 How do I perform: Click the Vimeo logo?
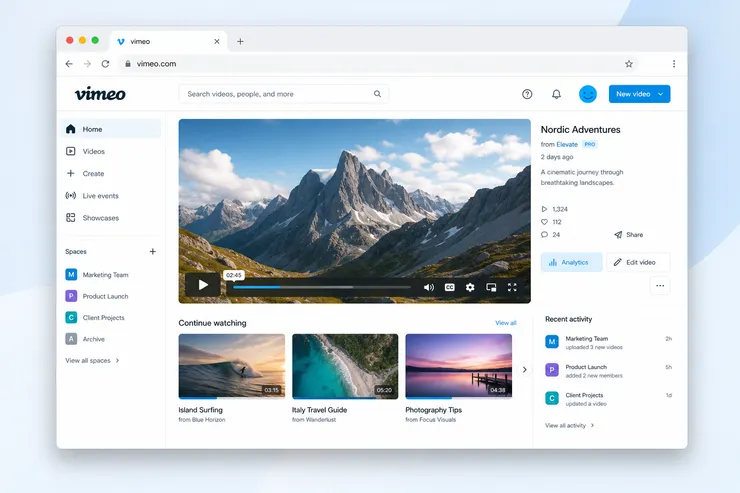[100, 94]
